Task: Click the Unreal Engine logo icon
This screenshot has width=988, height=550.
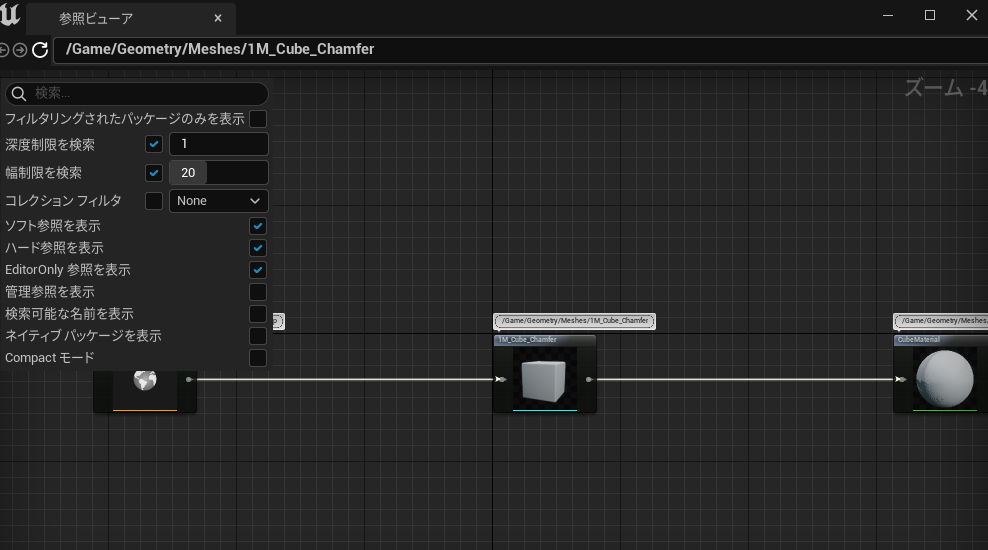Action: click(x=10, y=16)
